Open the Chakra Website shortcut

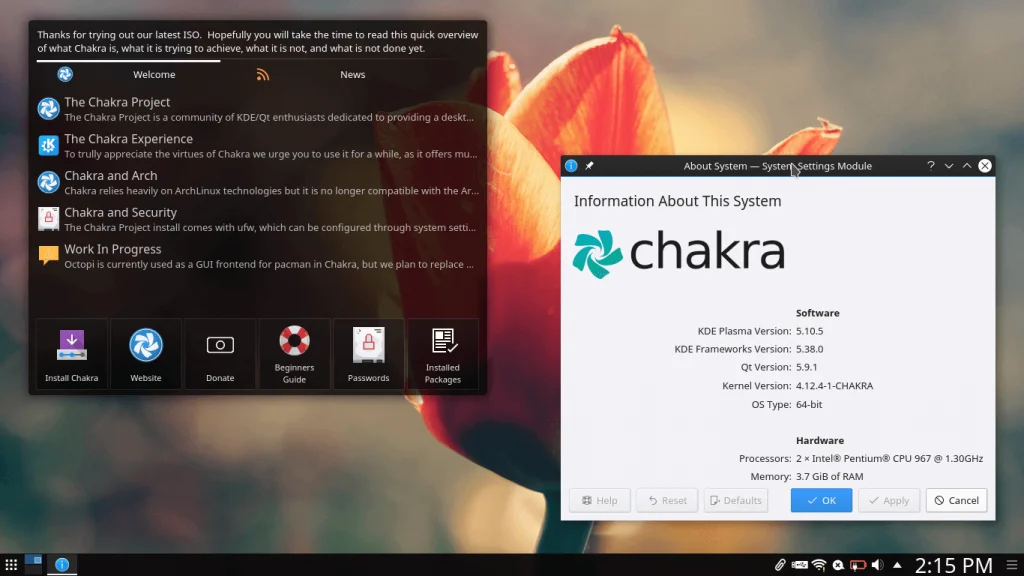click(x=146, y=354)
